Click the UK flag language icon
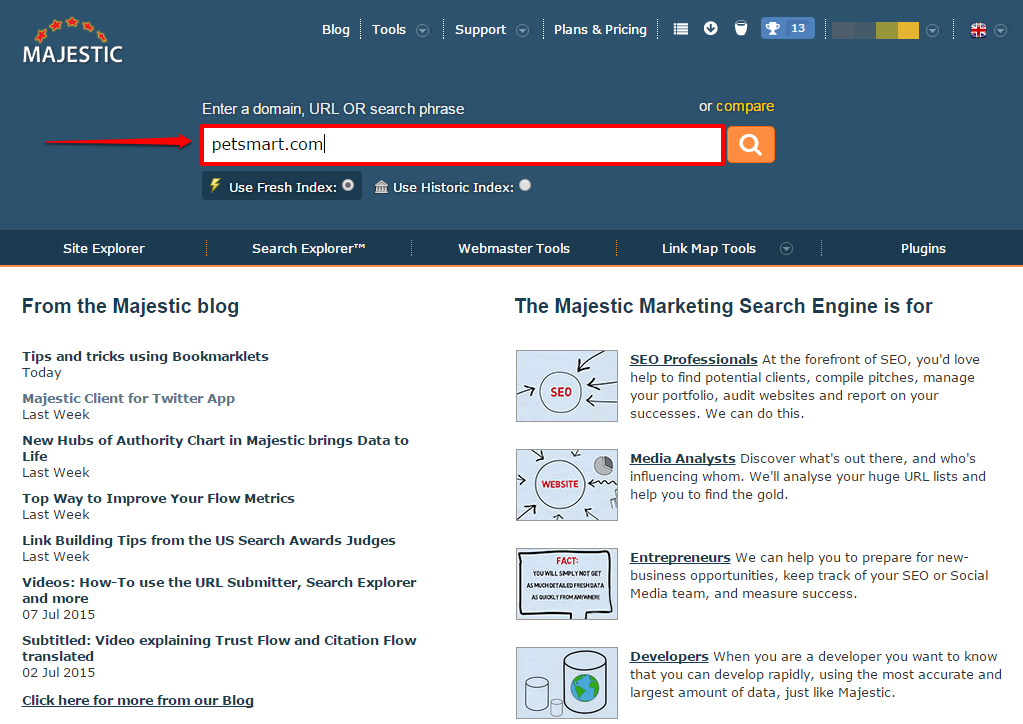The height and width of the screenshot is (724, 1023). click(x=979, y=30)
